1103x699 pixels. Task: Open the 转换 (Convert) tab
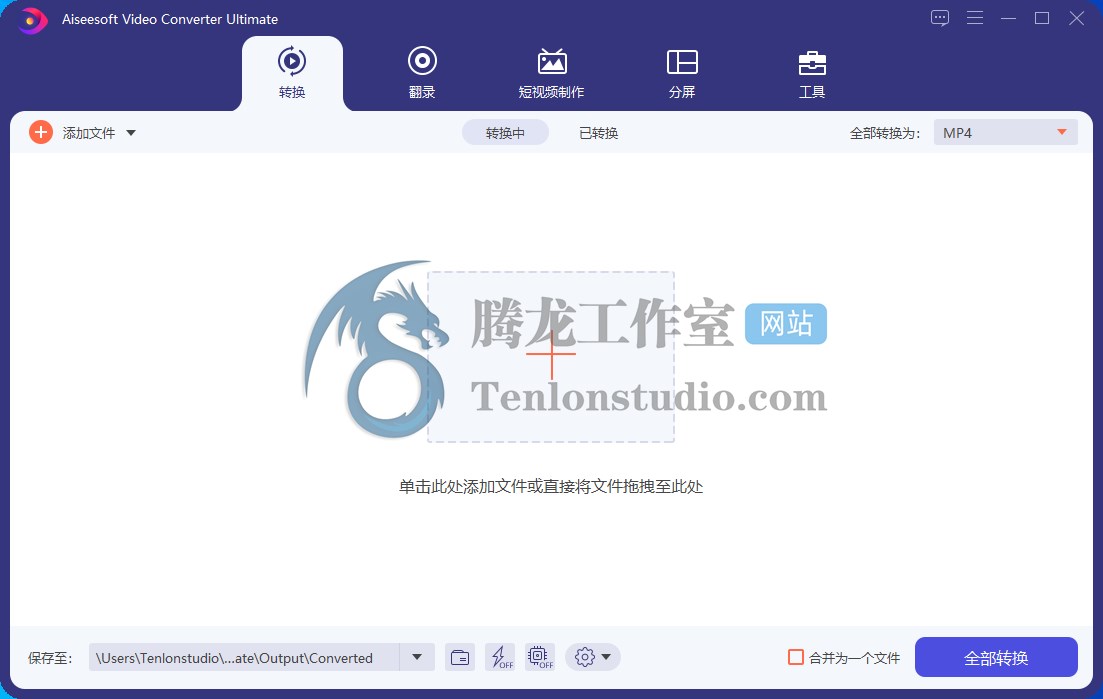tap(292, 73)
